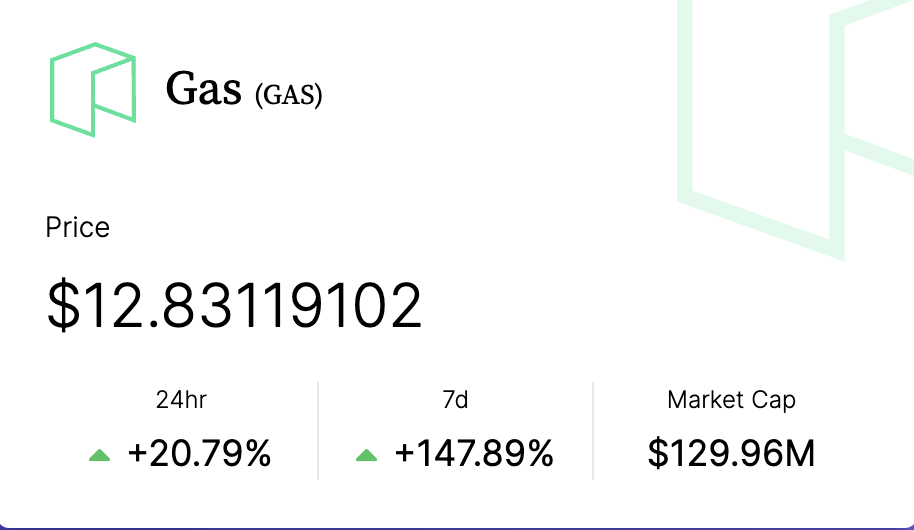Click the Price label

[x=78, y=227]
